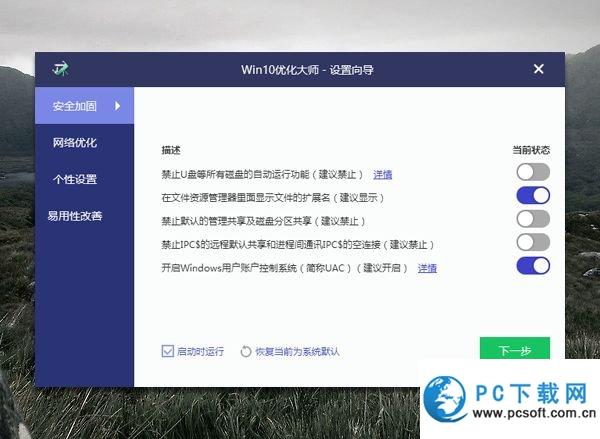
Task: Click 禁止默认的管理共享及磁盘分区共享 text
Action: pyautogui.click(x=263, y=221)
